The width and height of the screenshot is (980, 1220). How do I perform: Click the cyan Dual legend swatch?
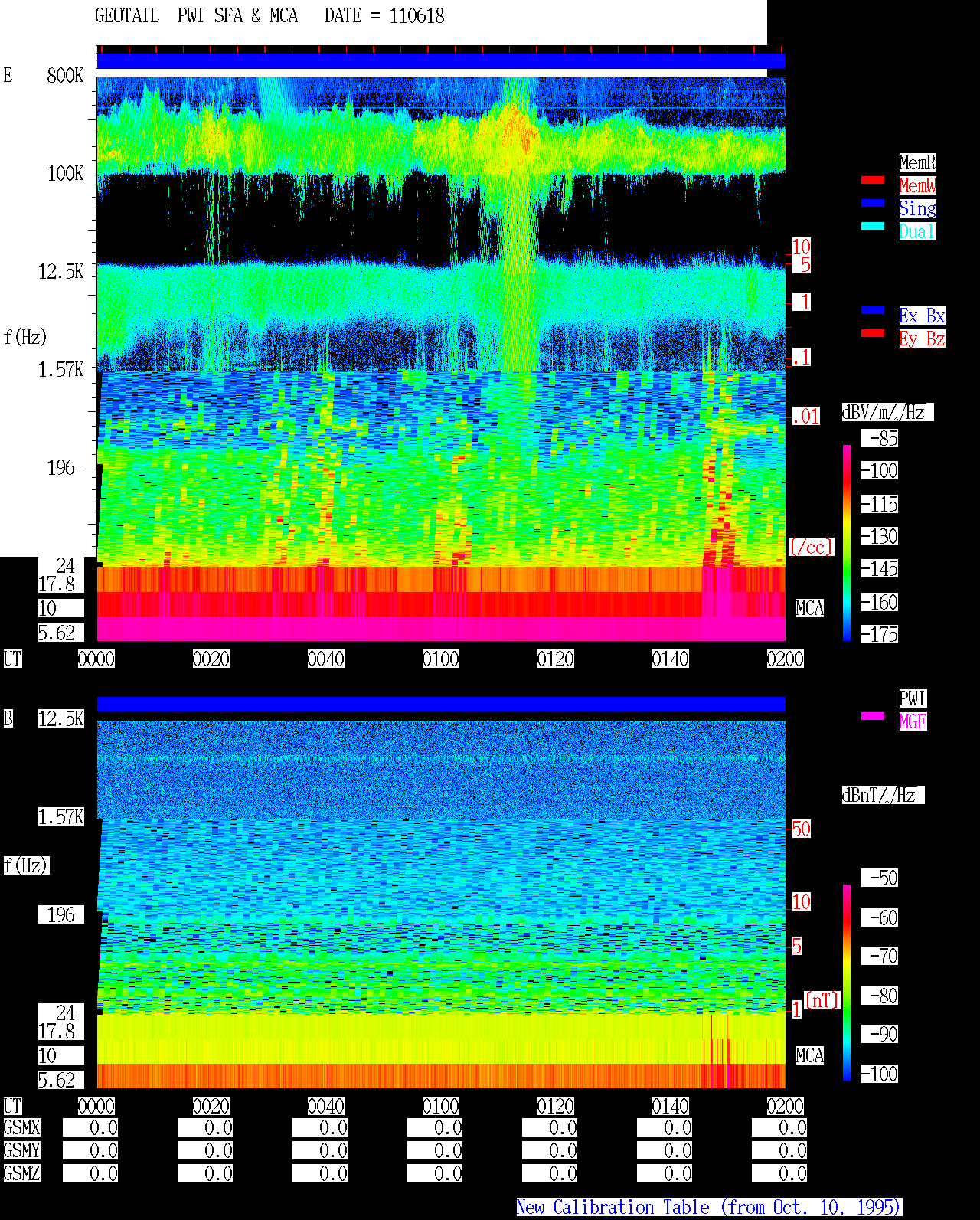[873, 226]
